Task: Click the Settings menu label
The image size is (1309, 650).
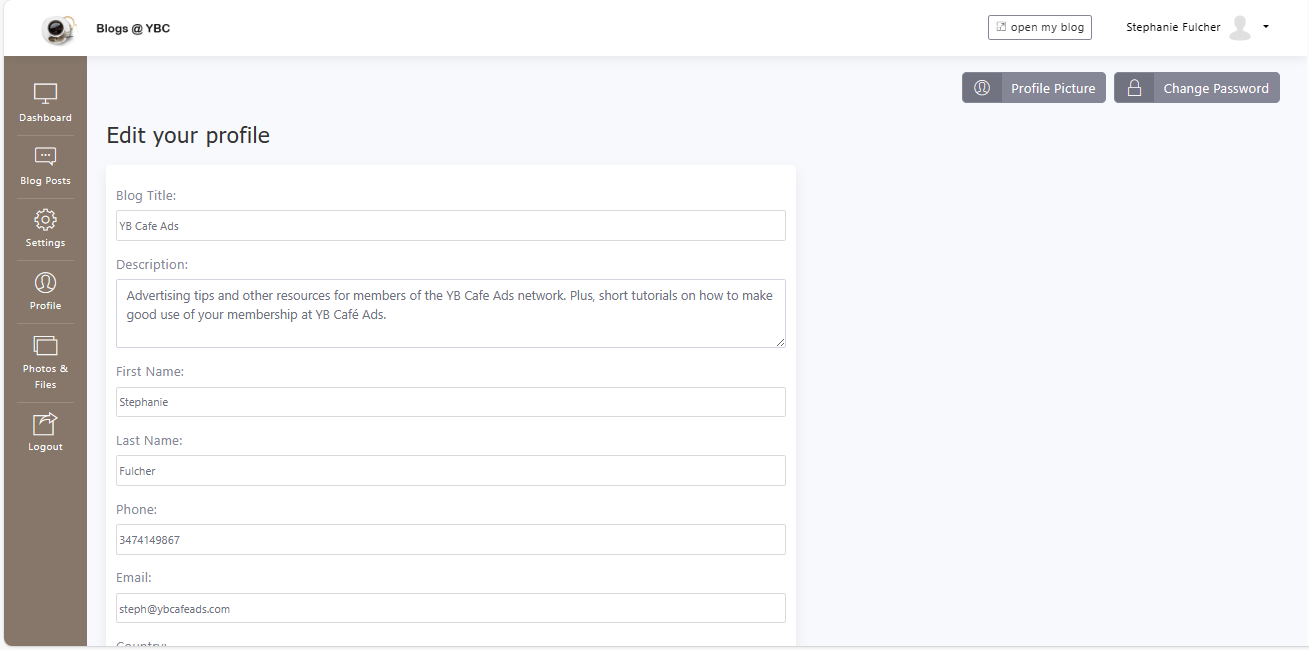Action: [45, 243]
